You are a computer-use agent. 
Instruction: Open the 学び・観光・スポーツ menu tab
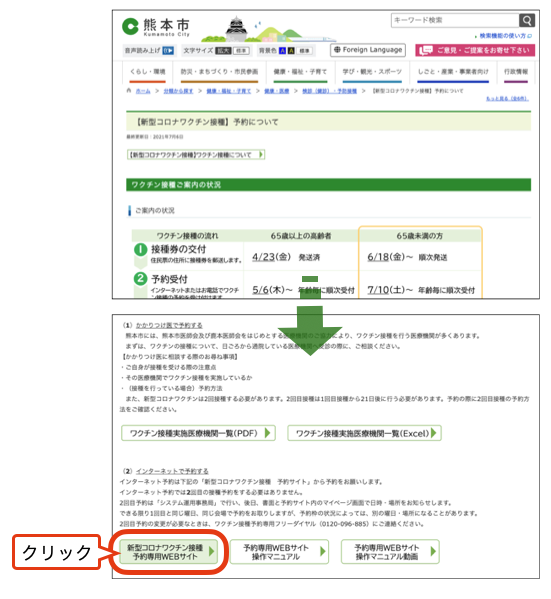pos(372,73)
